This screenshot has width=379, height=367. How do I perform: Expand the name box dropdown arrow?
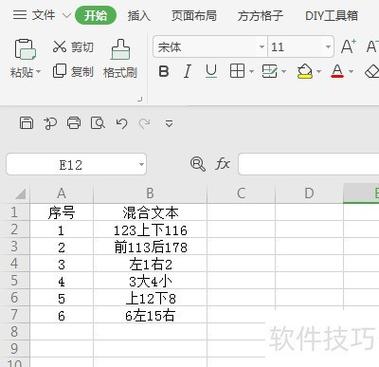click(141, 164)
